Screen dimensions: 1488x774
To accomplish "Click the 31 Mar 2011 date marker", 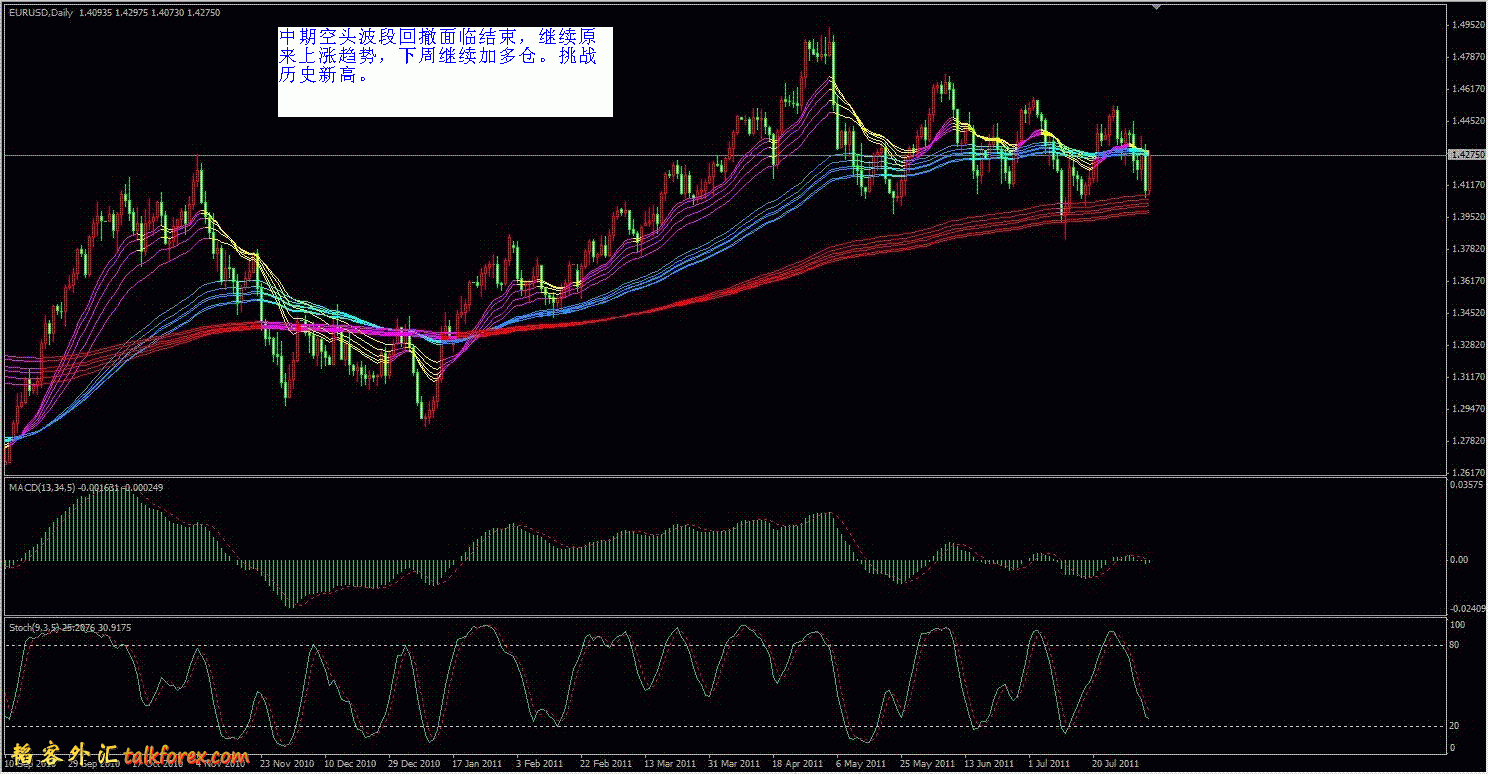I will coord(735,763).
